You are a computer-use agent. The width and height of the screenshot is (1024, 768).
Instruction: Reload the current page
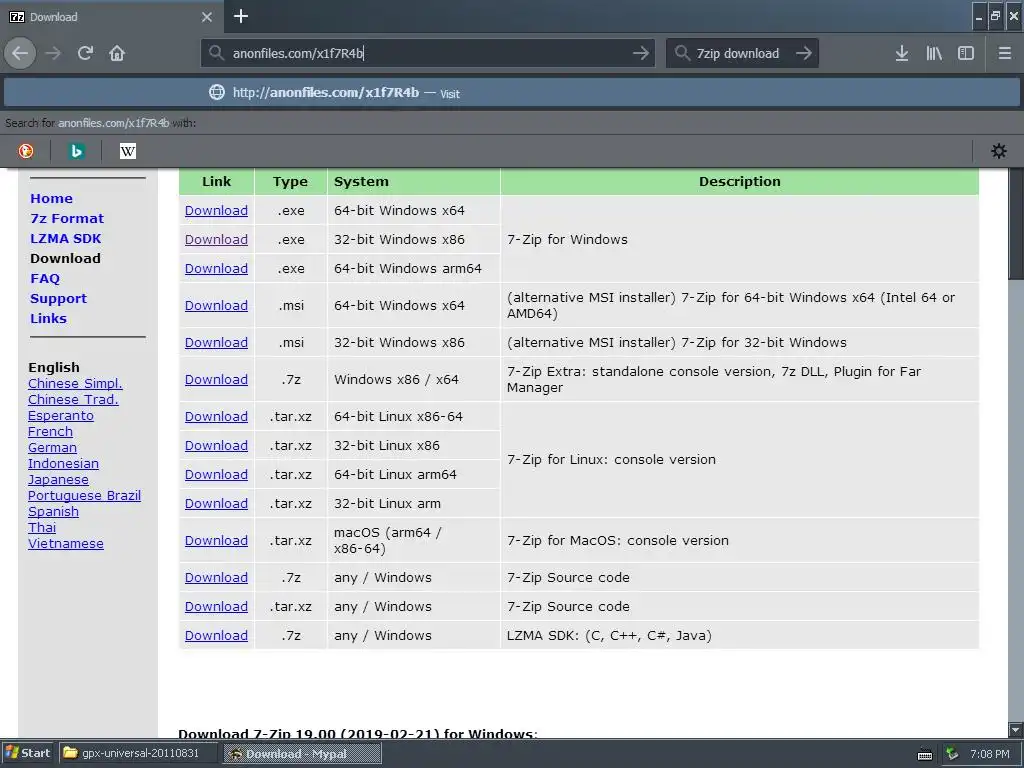pyautogui.click(x=85, y=53)
